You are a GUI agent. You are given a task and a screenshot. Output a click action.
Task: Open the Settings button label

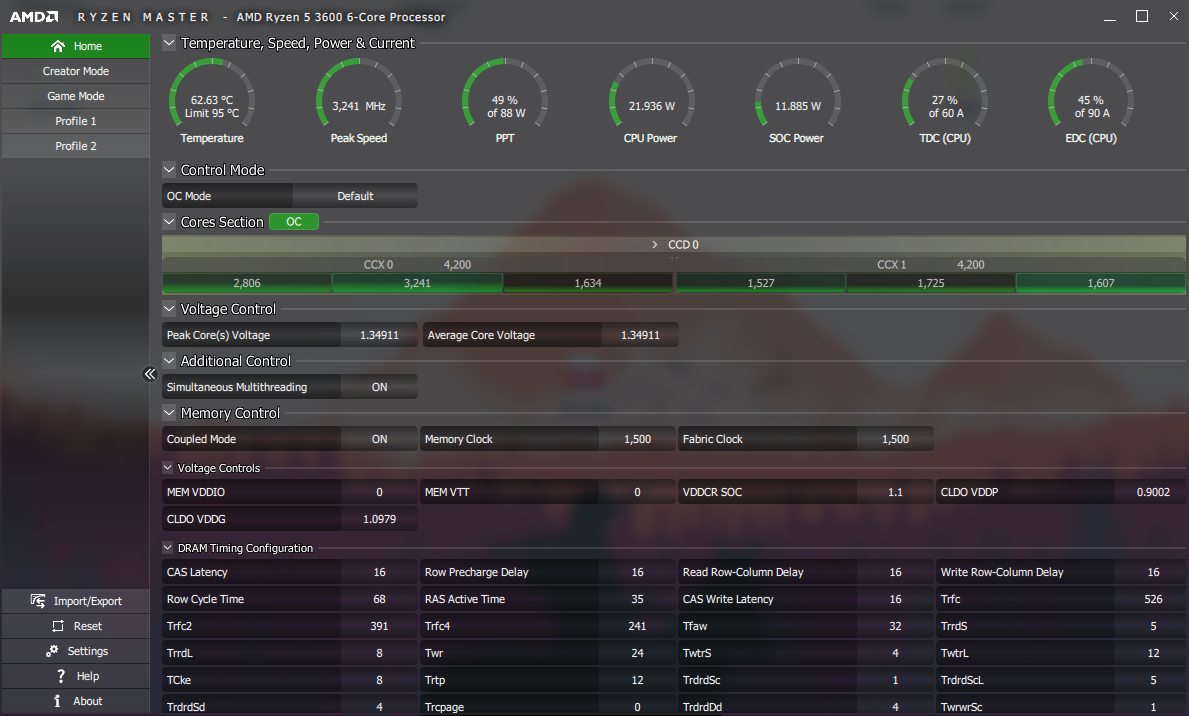tap(88, 651)
